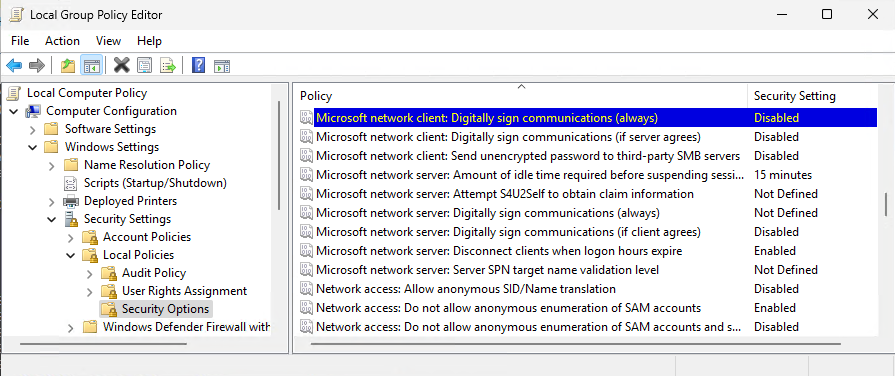
Task: Collapse the Windows Settings node
Action: (x=33, y=147)
